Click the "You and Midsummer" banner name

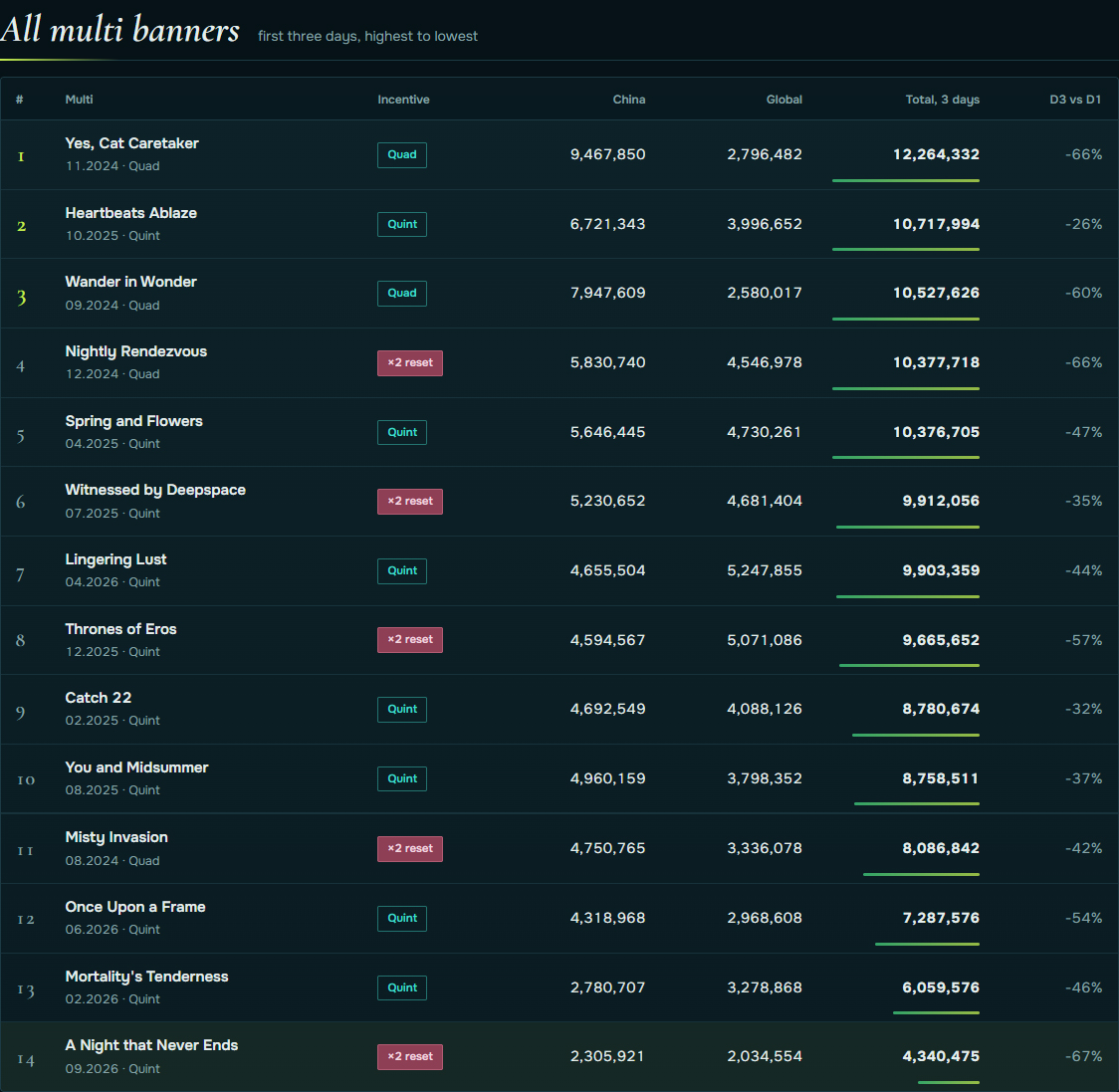tap(136, 767)
